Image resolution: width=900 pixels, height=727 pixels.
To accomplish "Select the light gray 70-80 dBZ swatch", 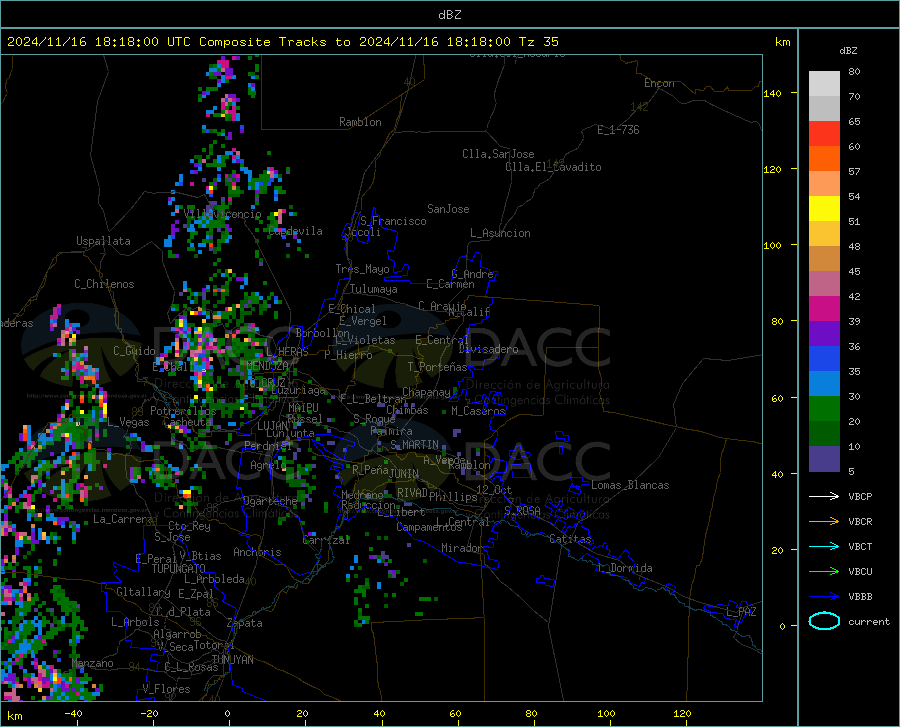I will pyautogui.click(x=824, y=84).
